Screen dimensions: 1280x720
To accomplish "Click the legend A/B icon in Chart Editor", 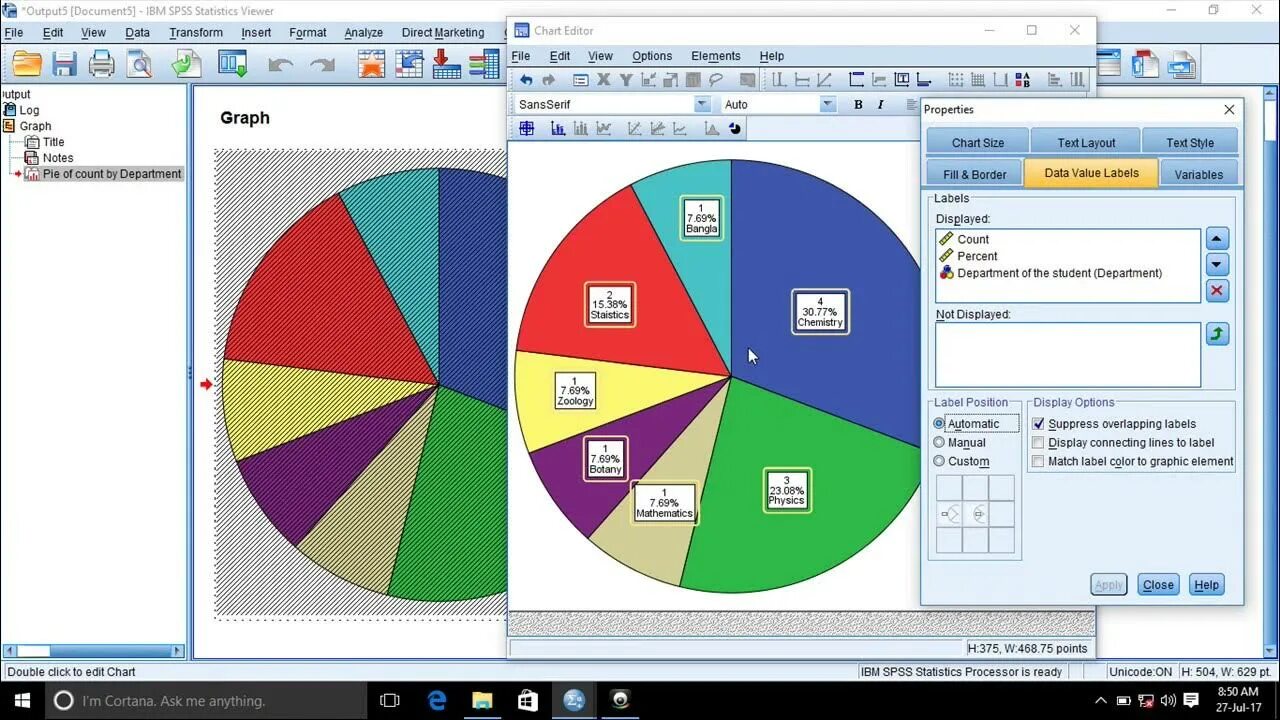I will click(1022, 80).
